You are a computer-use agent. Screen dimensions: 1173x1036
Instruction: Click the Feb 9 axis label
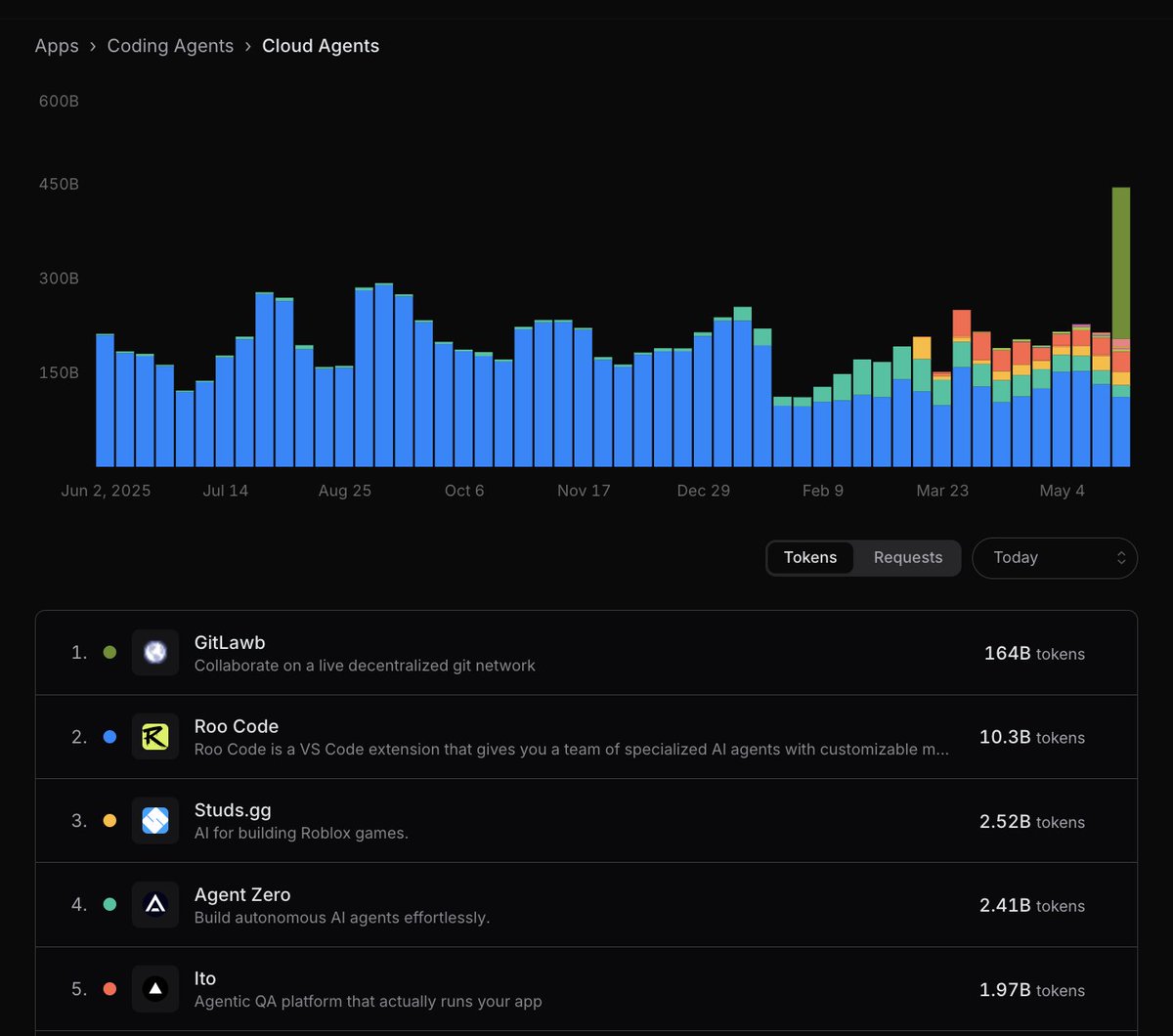tap(823, 491)
